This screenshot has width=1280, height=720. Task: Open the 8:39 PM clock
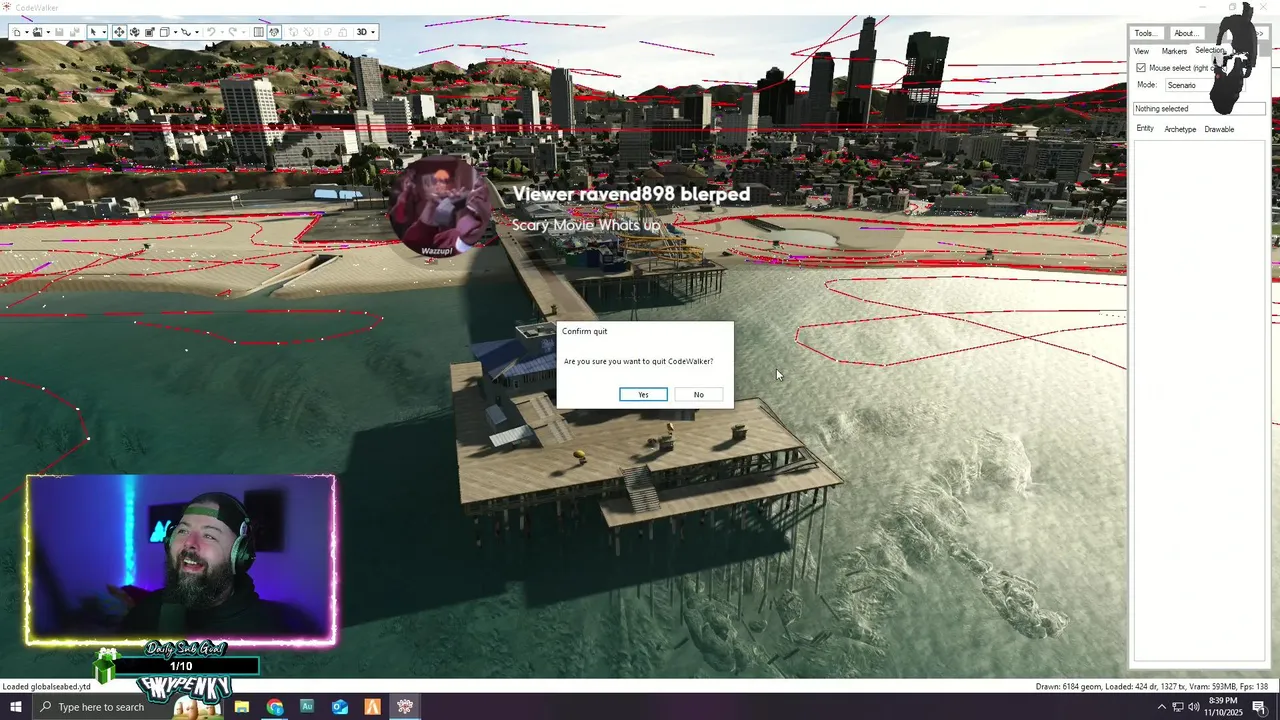click(1225, 707)
